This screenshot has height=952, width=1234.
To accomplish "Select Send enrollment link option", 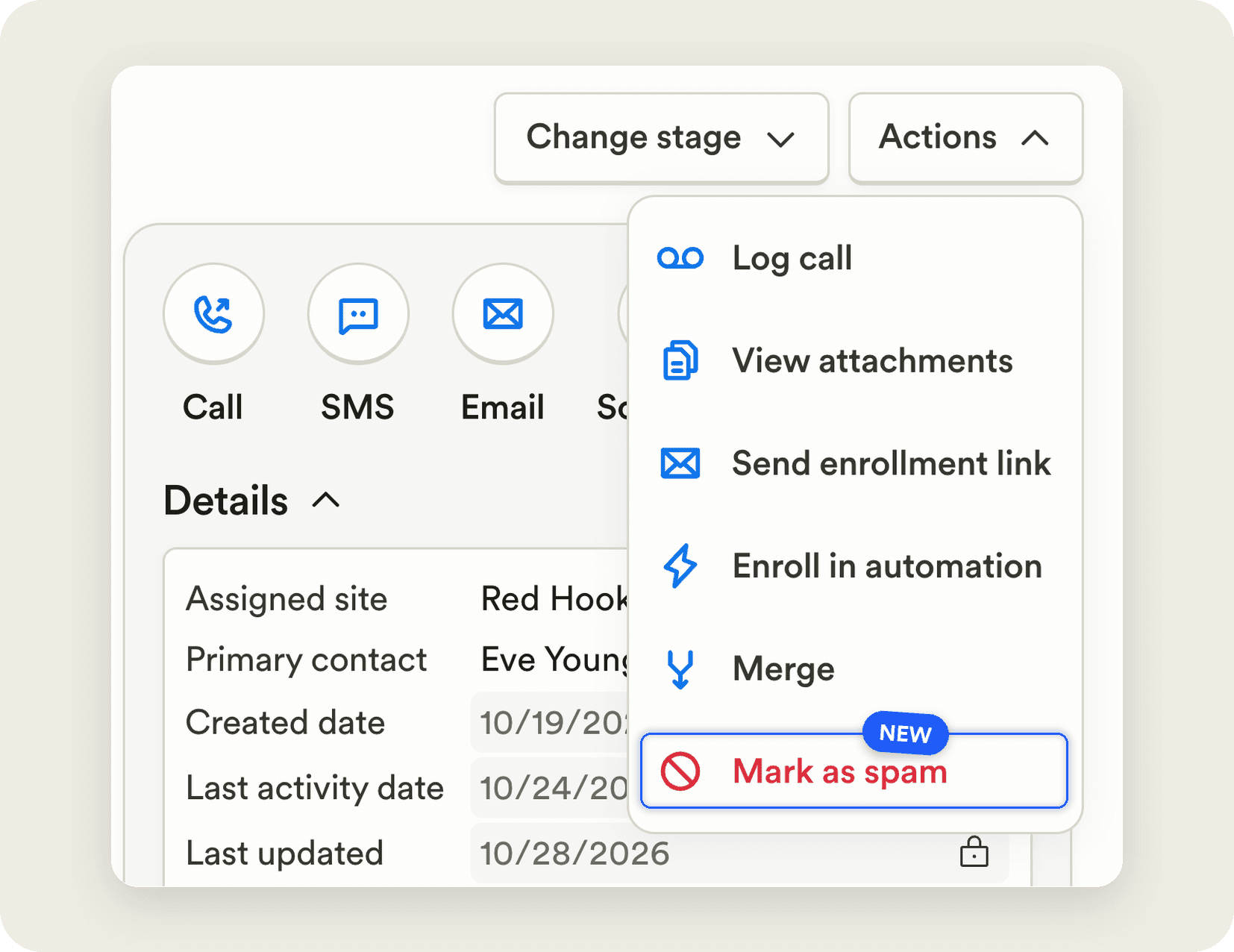I will click(x=854, y=463).
